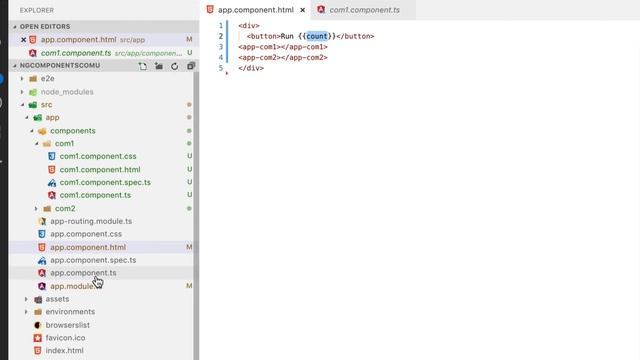Click the highlighted count variable in code
Viewport: 640px width, 360px height.
(x=317, y=36)
